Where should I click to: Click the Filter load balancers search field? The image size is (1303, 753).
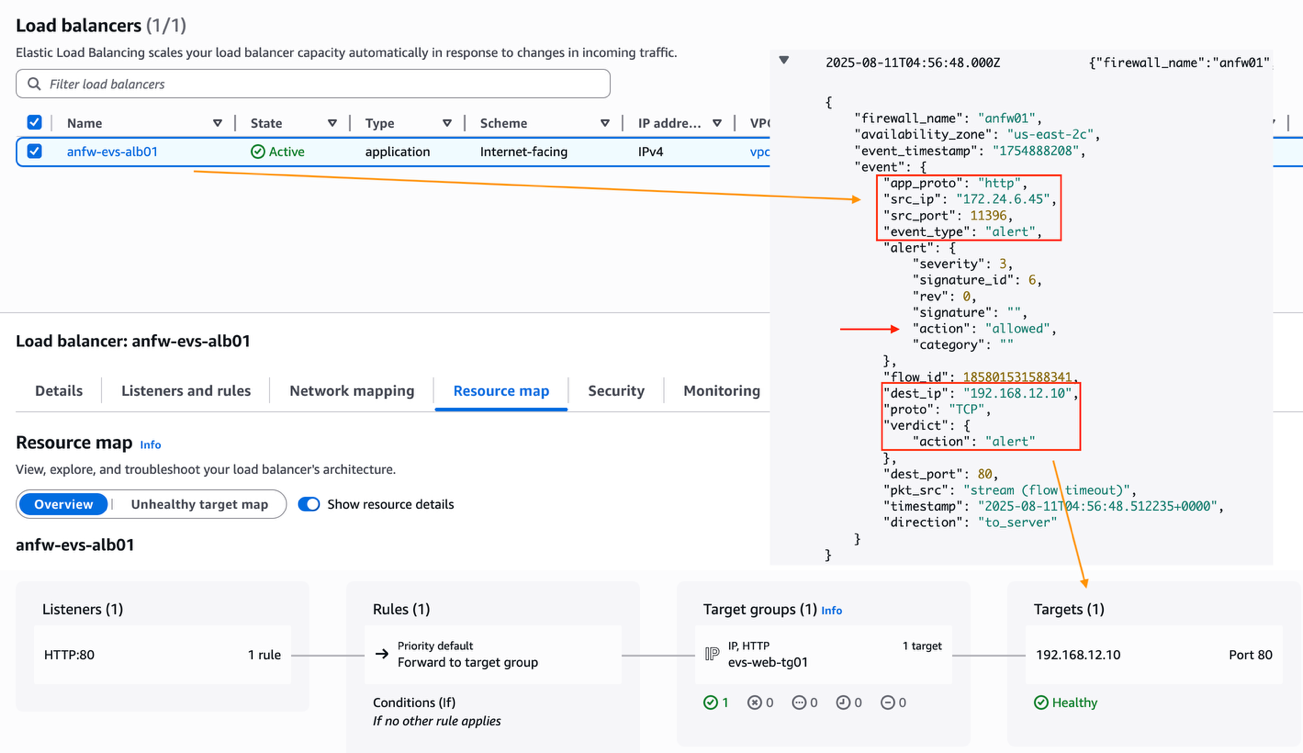coord(320,84)
